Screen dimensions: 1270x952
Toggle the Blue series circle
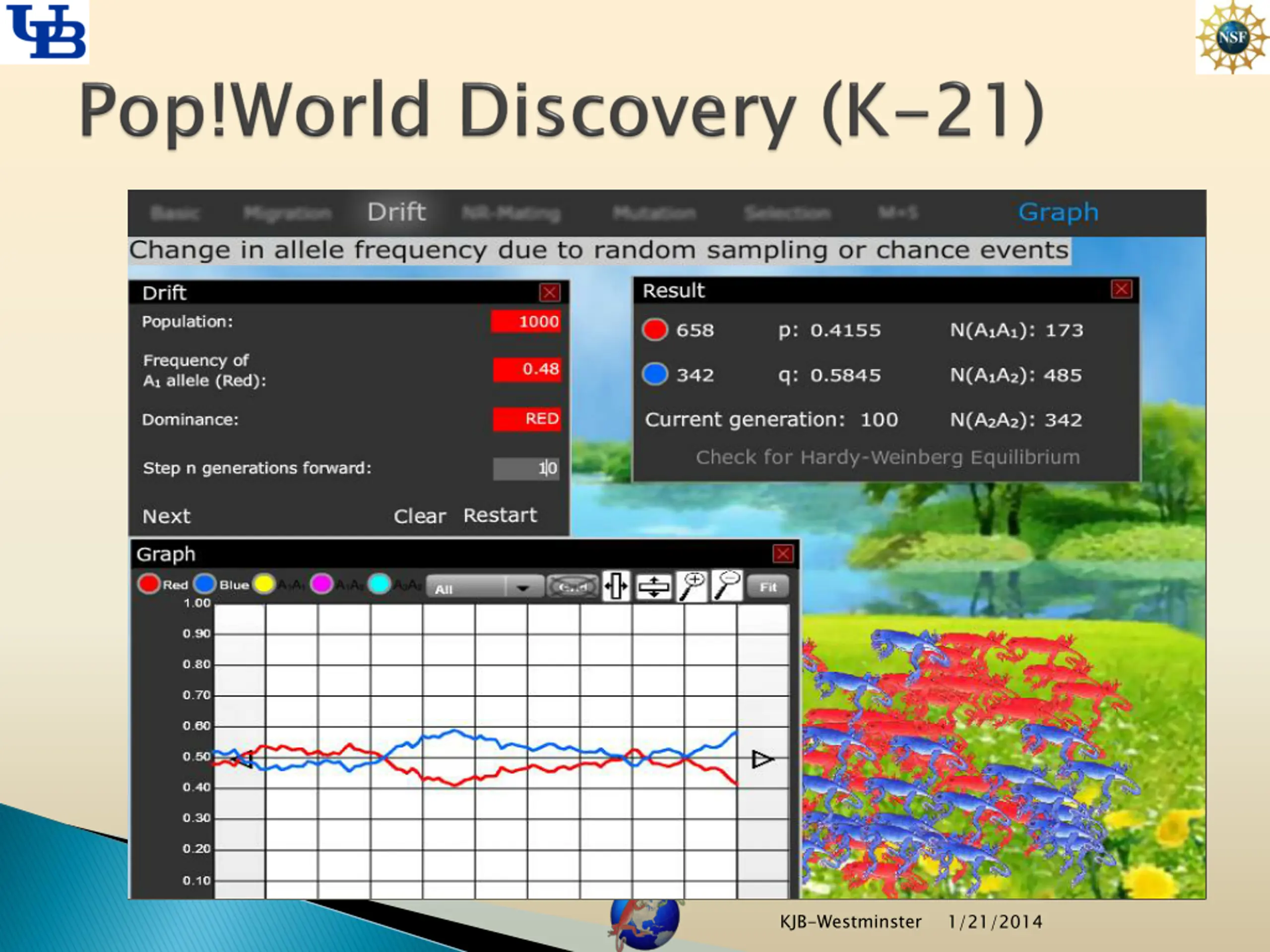pyautogui.click(x=205, y=585)
